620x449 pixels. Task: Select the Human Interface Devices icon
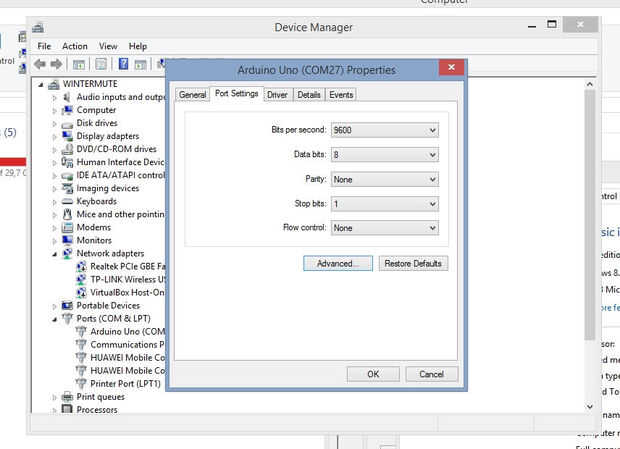67,162
